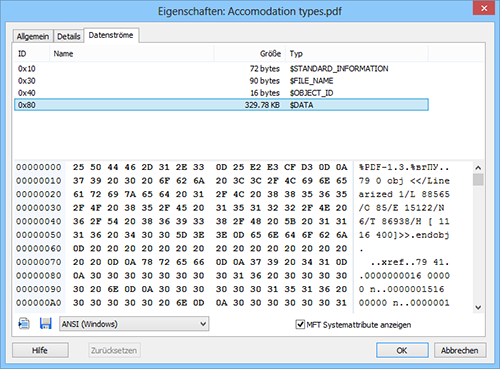The height and width of the screenshot is (369, 500).
Task: Sort streams by the Größe column header
Action: point(250,54)
